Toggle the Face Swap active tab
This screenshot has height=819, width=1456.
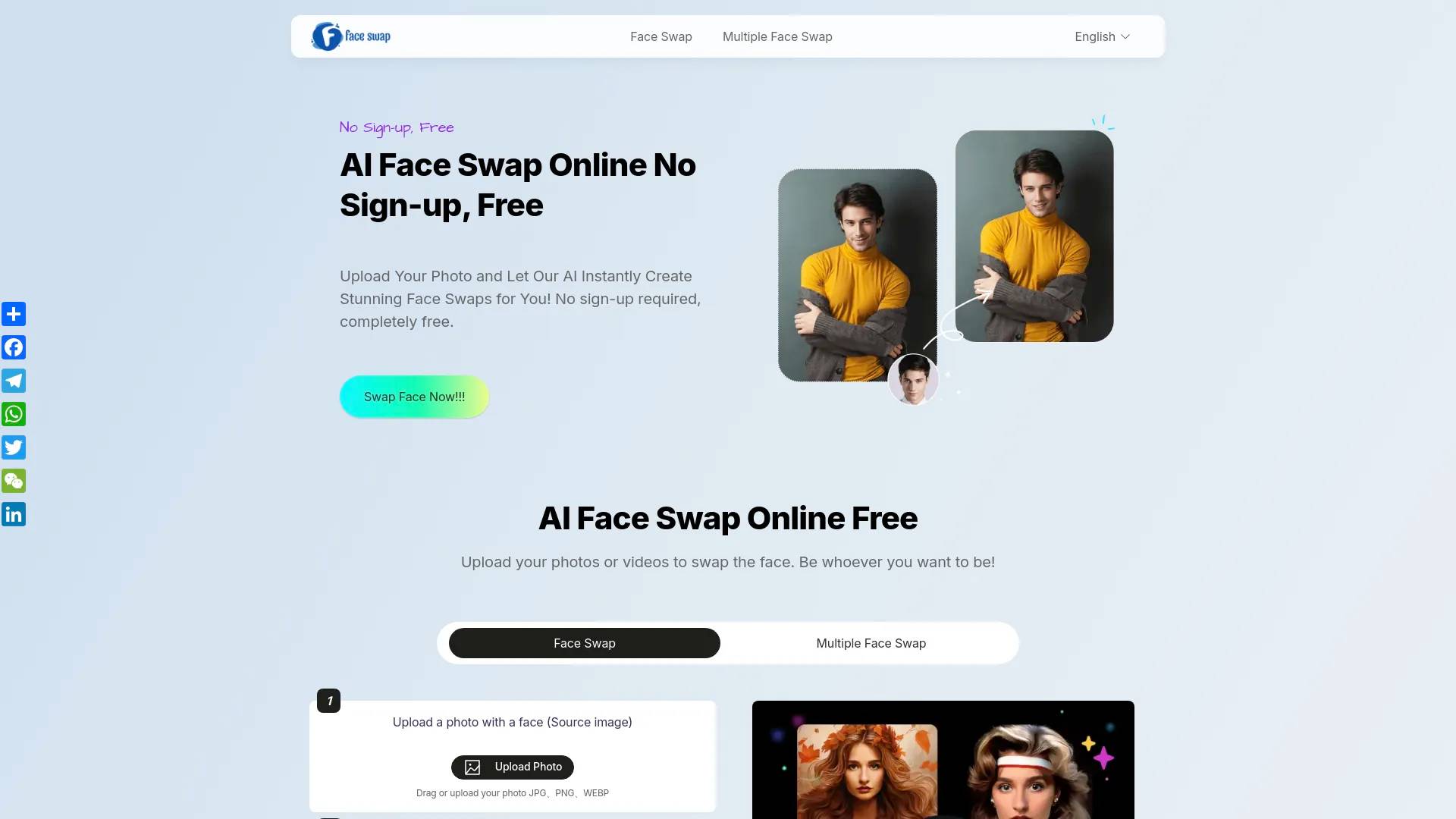point(584,642)
